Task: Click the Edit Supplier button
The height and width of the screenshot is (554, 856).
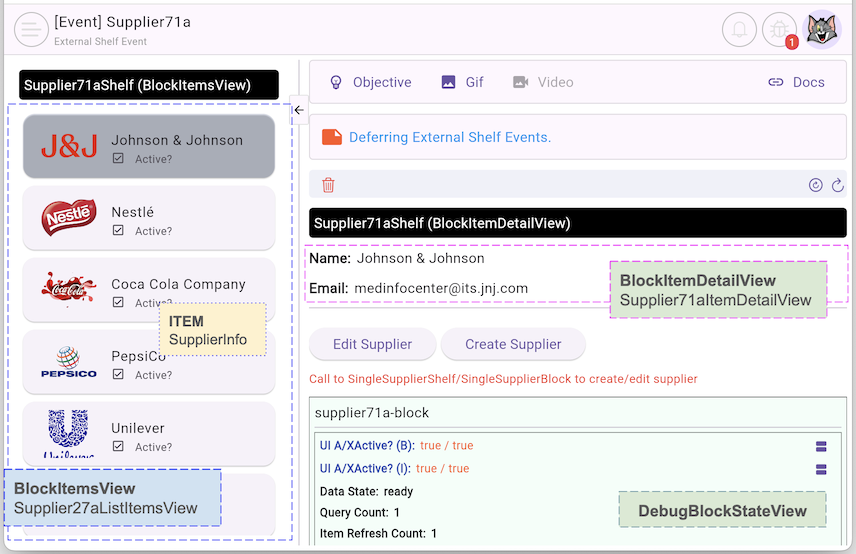Action: 372,344
